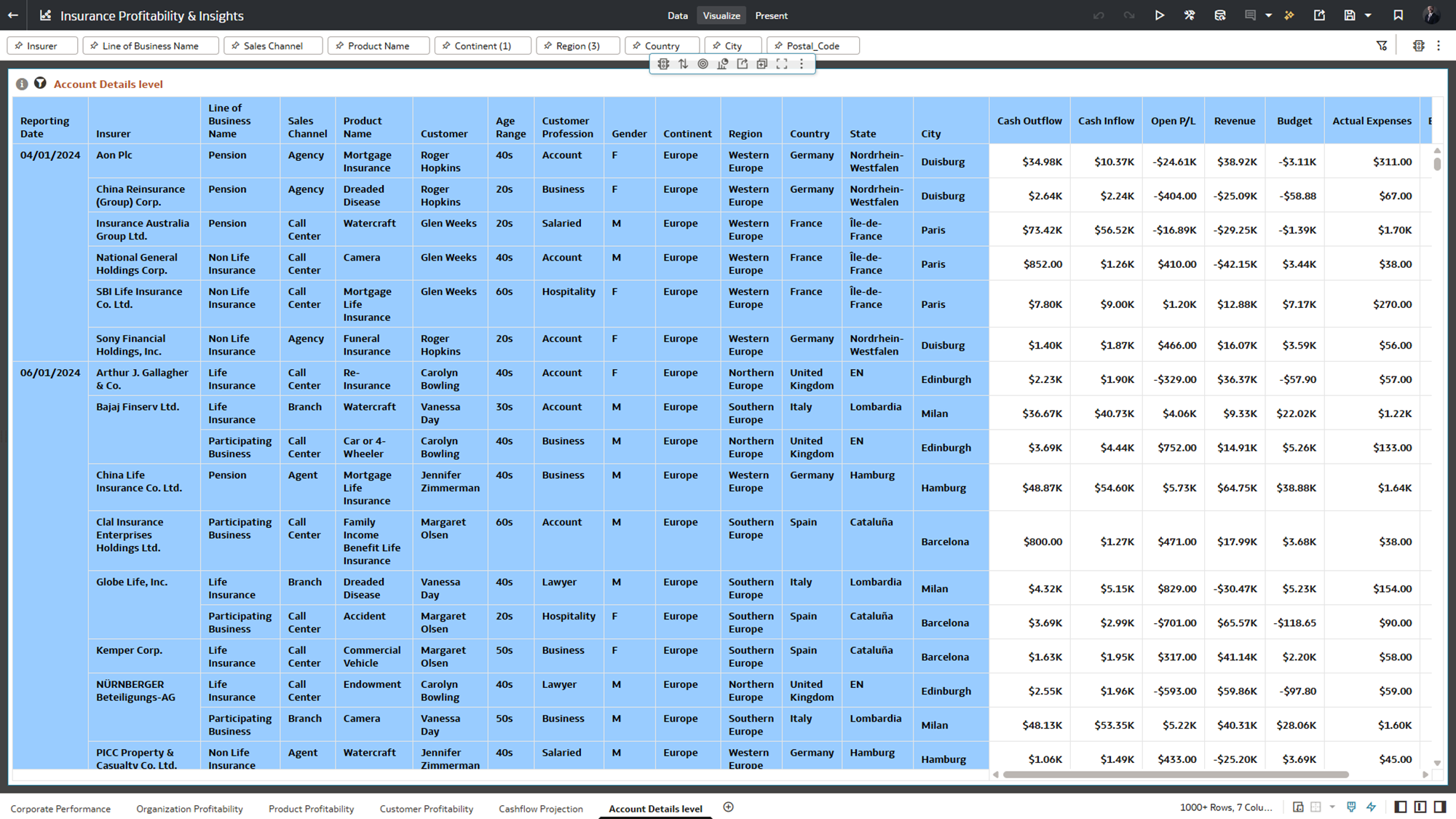Open the Region (3) filter dropdown
The width and height of the screenshot is (1456, 819).
point(578,46)
